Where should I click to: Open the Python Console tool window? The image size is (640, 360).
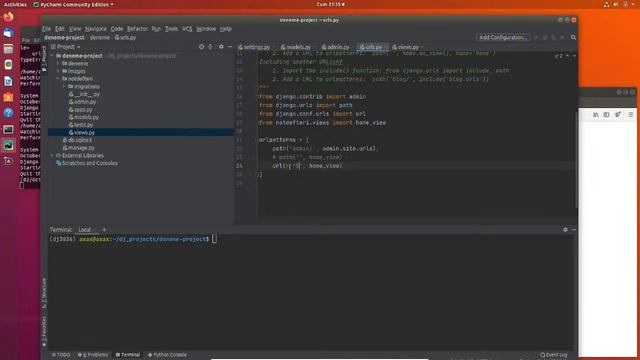point(167,355)
